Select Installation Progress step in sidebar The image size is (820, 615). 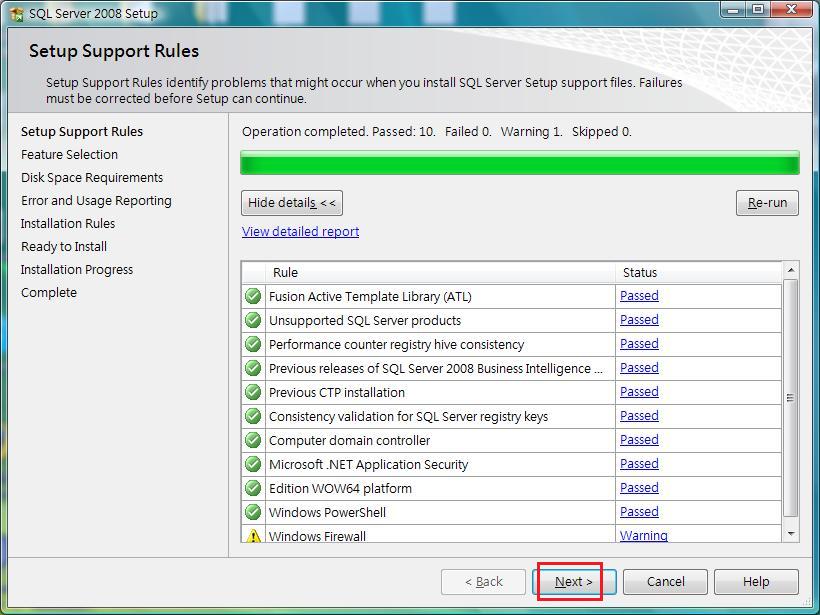click(x=77, y=269)
